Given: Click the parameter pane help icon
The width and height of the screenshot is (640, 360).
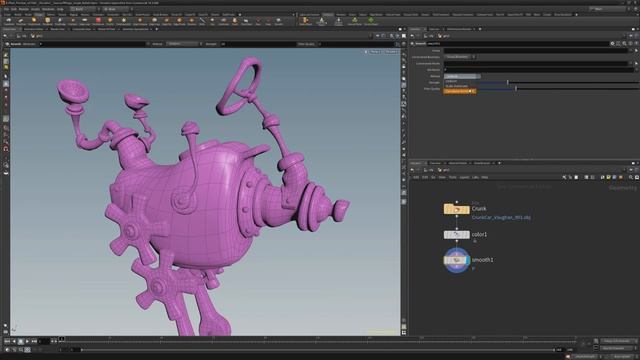Looking at the screenshot, I should [x=636, y=43].
